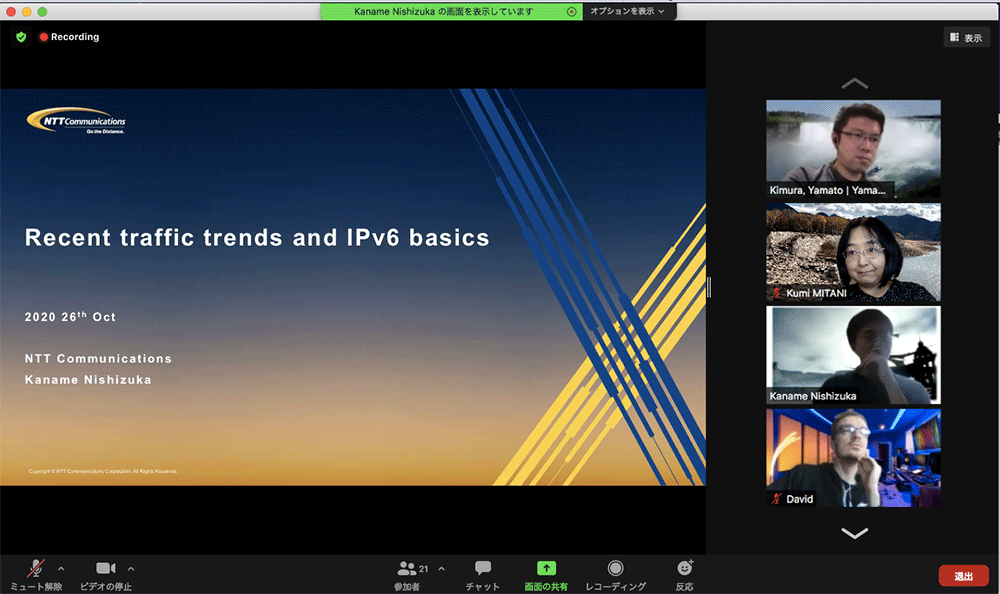Click the green shield encryption icon
This screenshot has height=594, width=1000.
pos(21,37)
